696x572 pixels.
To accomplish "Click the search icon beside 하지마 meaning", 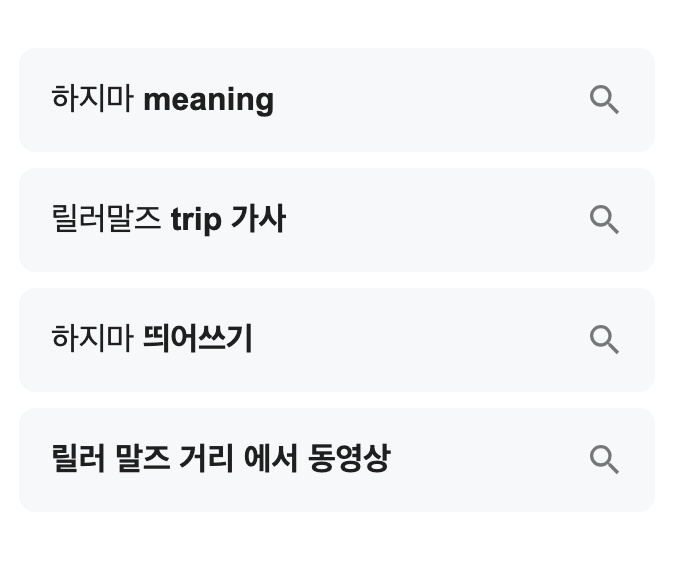I will (604, 100).
